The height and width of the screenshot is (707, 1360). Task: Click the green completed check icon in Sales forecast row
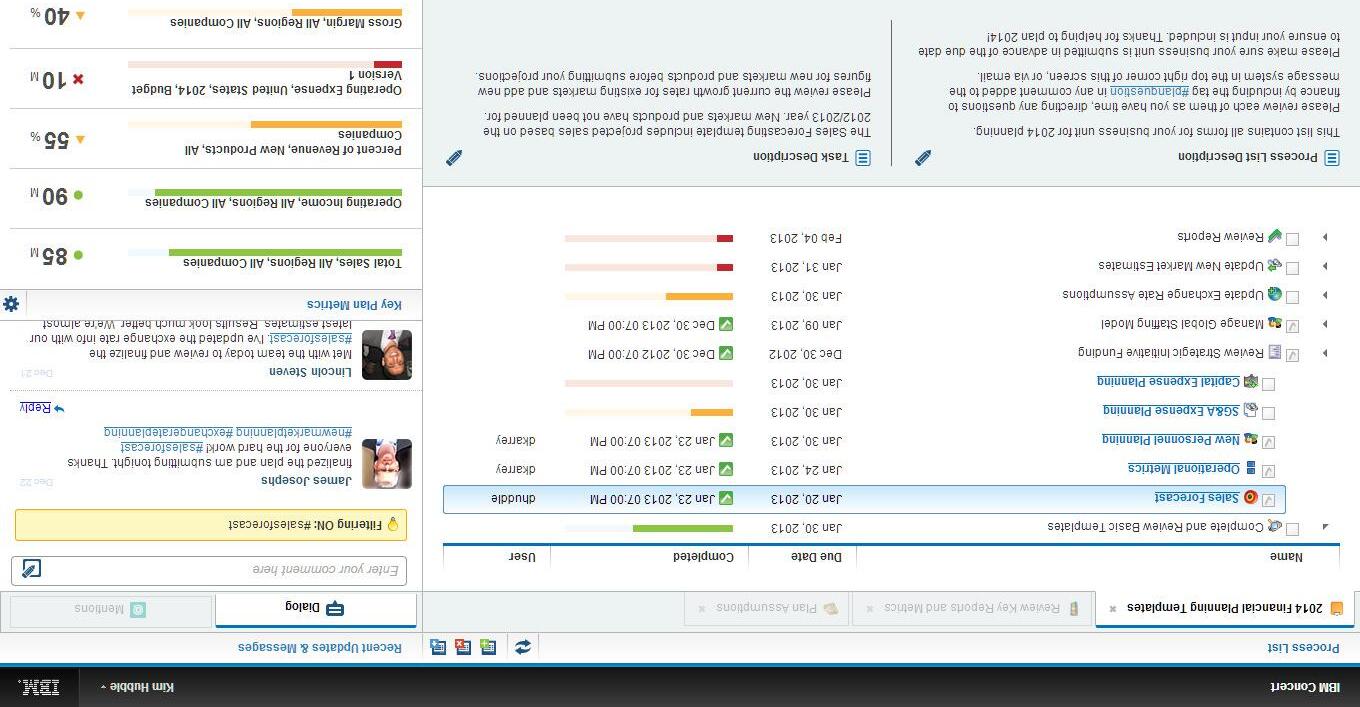coord(726,498)
